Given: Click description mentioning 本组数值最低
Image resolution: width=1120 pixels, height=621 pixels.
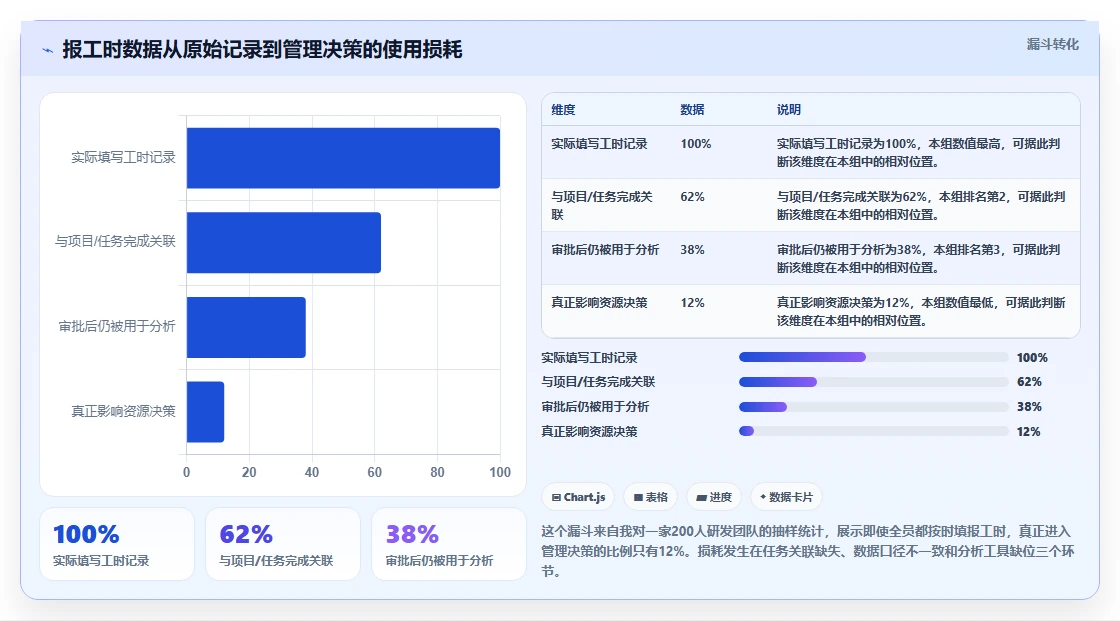Looking at the screenshot, I should click(921, 311).
